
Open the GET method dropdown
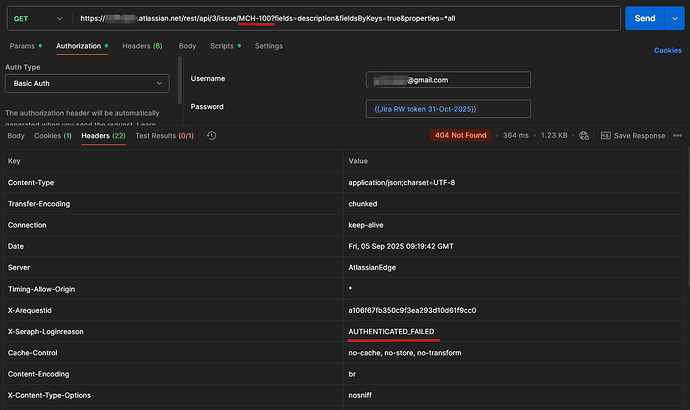point(38,18)
